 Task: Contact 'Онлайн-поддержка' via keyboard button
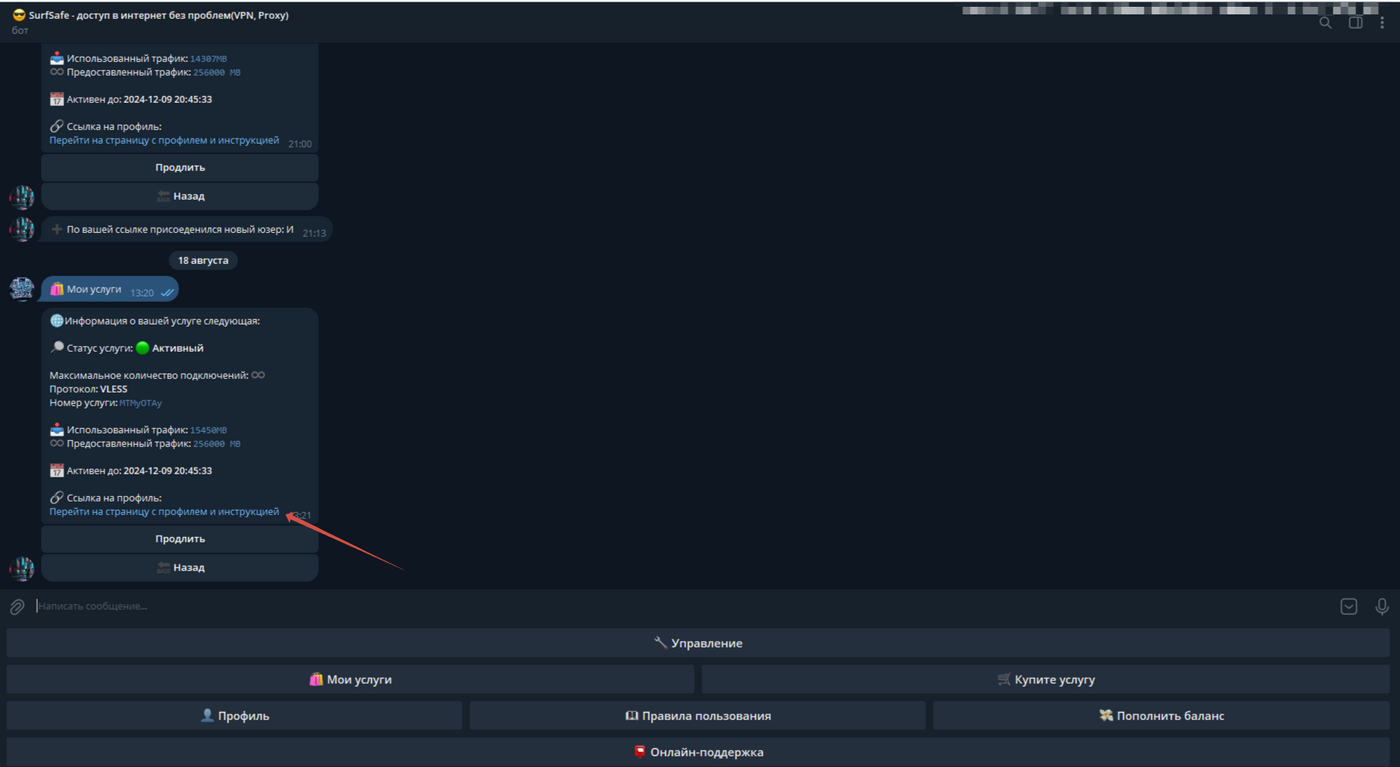tap(697, 752)
